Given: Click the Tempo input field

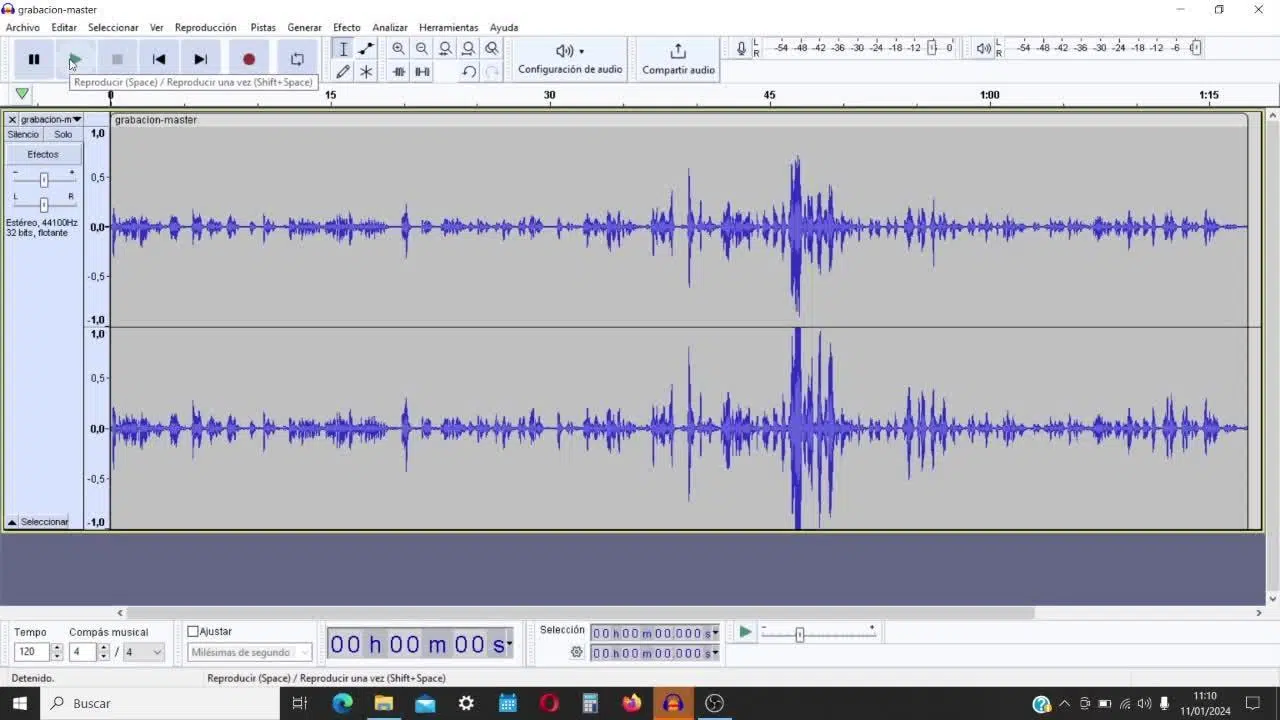Looking at the screenshot, I should pyautogui.click(x=32, y=652).
